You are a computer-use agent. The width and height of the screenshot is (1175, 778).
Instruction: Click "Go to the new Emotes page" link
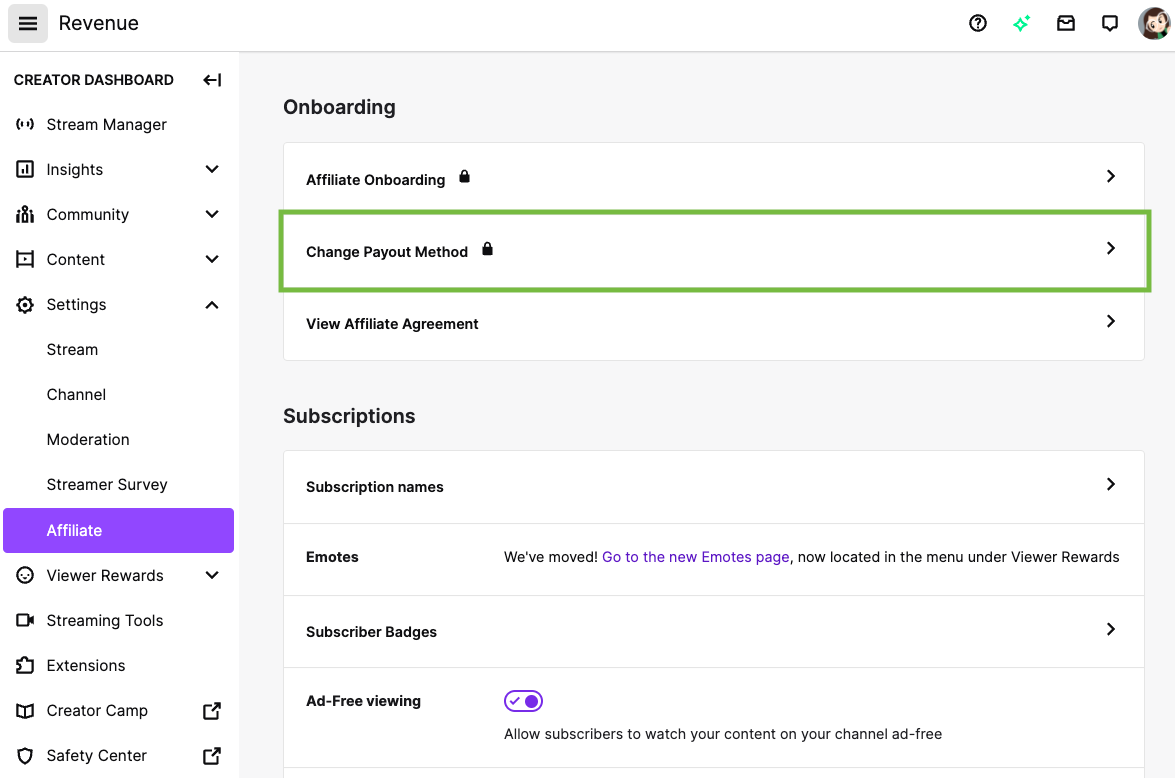coord(695,557)
